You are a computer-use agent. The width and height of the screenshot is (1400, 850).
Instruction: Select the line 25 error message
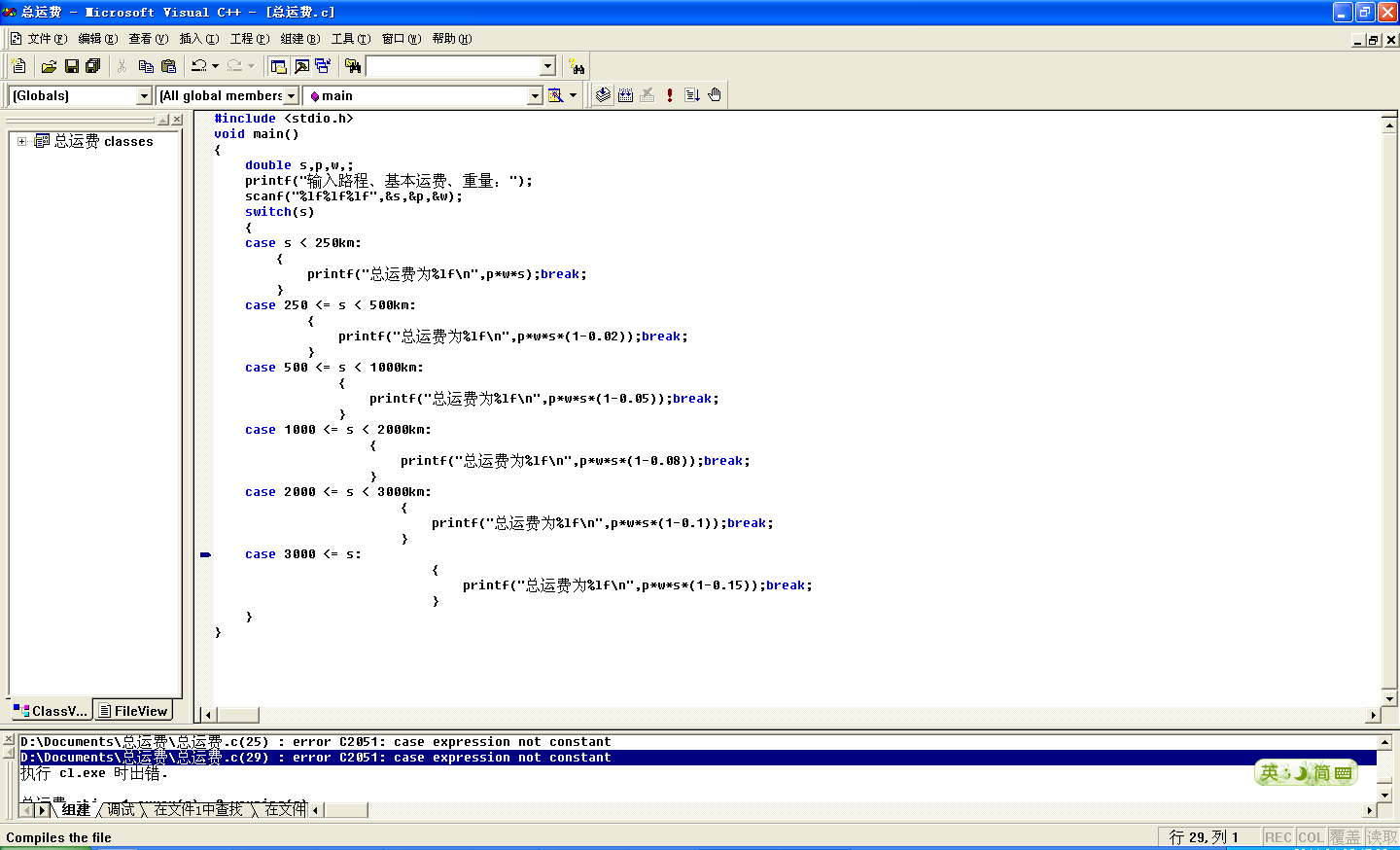tap(315, 742)
